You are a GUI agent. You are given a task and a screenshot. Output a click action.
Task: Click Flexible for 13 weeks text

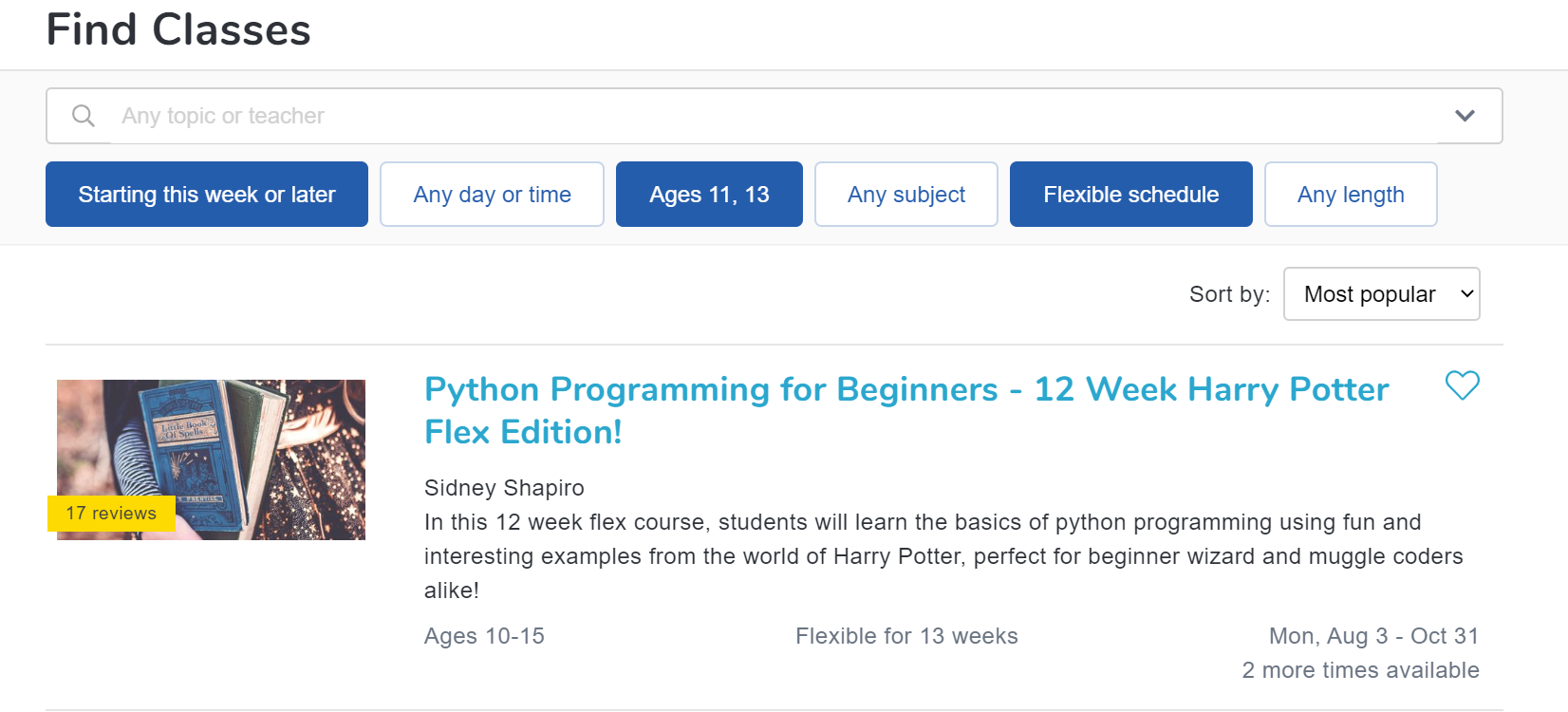click(x=906, y=636)
